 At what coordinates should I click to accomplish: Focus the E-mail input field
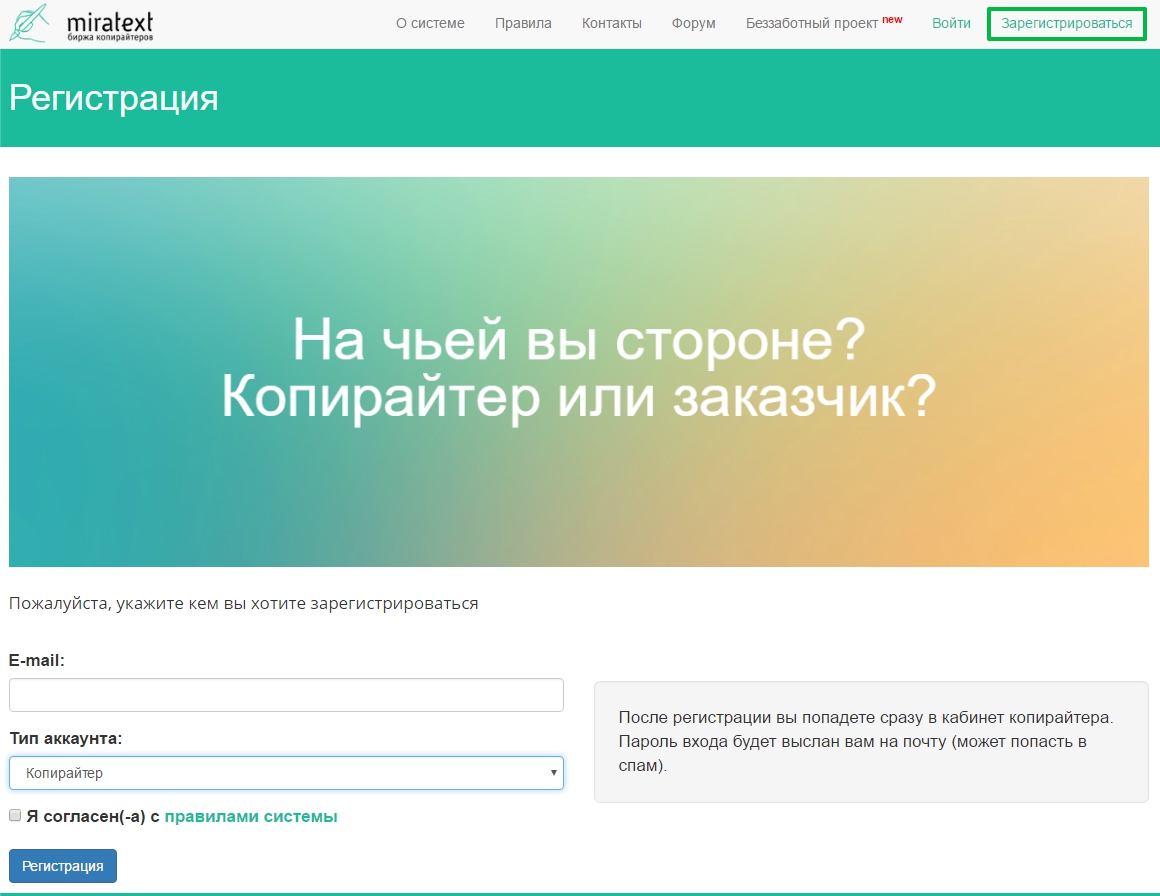click(x=286, y=695)
